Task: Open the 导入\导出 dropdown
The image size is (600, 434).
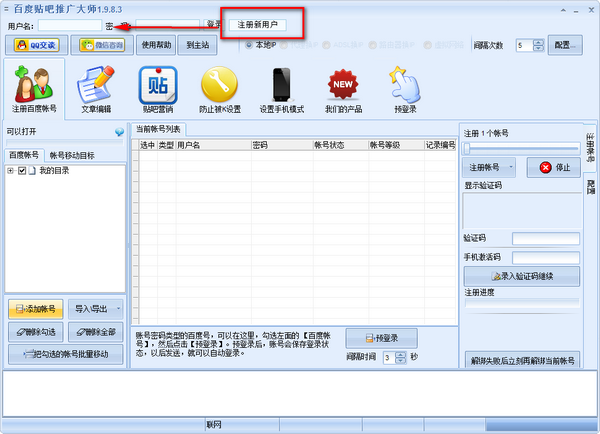Action: [97, 308]
